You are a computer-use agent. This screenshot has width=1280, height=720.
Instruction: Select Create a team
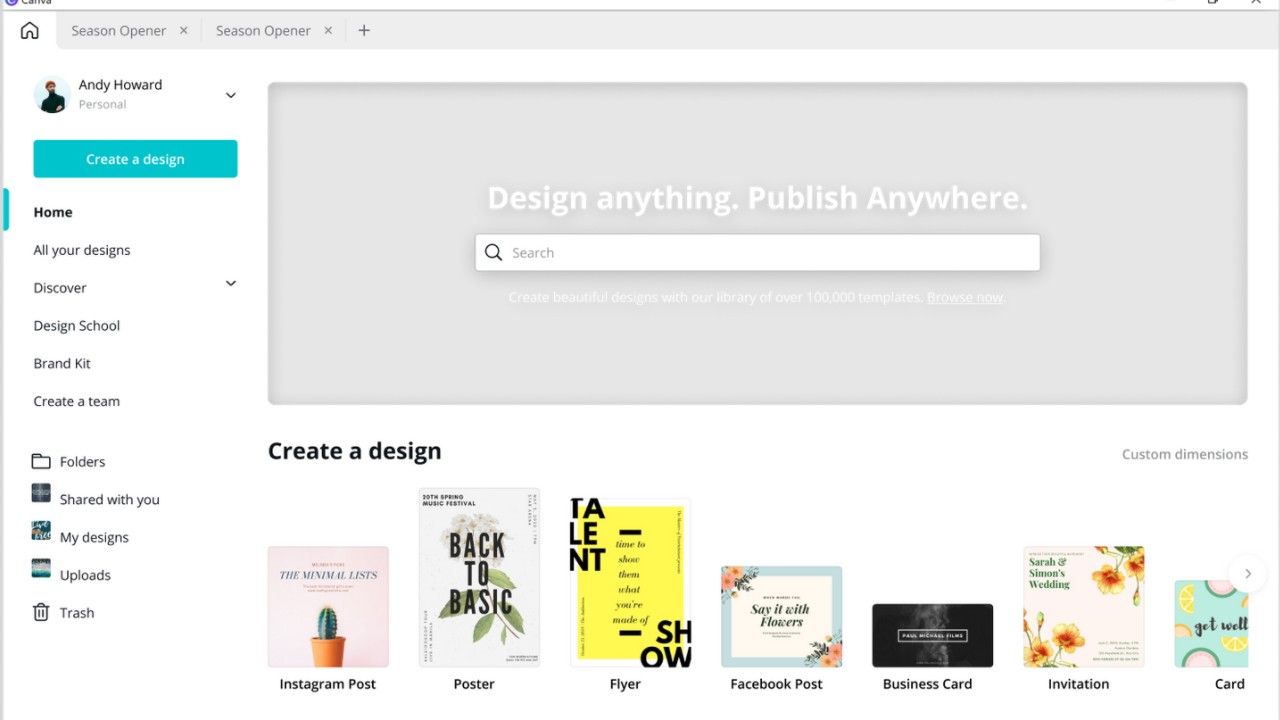coord(76,402)
